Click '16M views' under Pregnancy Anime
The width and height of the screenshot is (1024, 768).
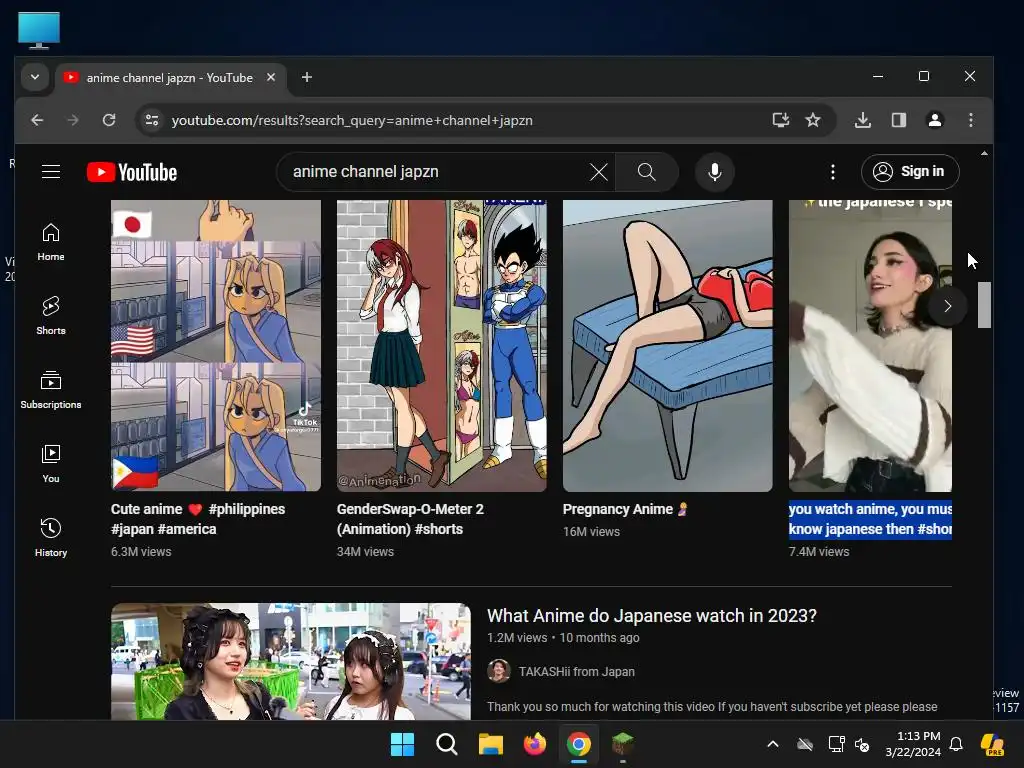pos(591,532)
